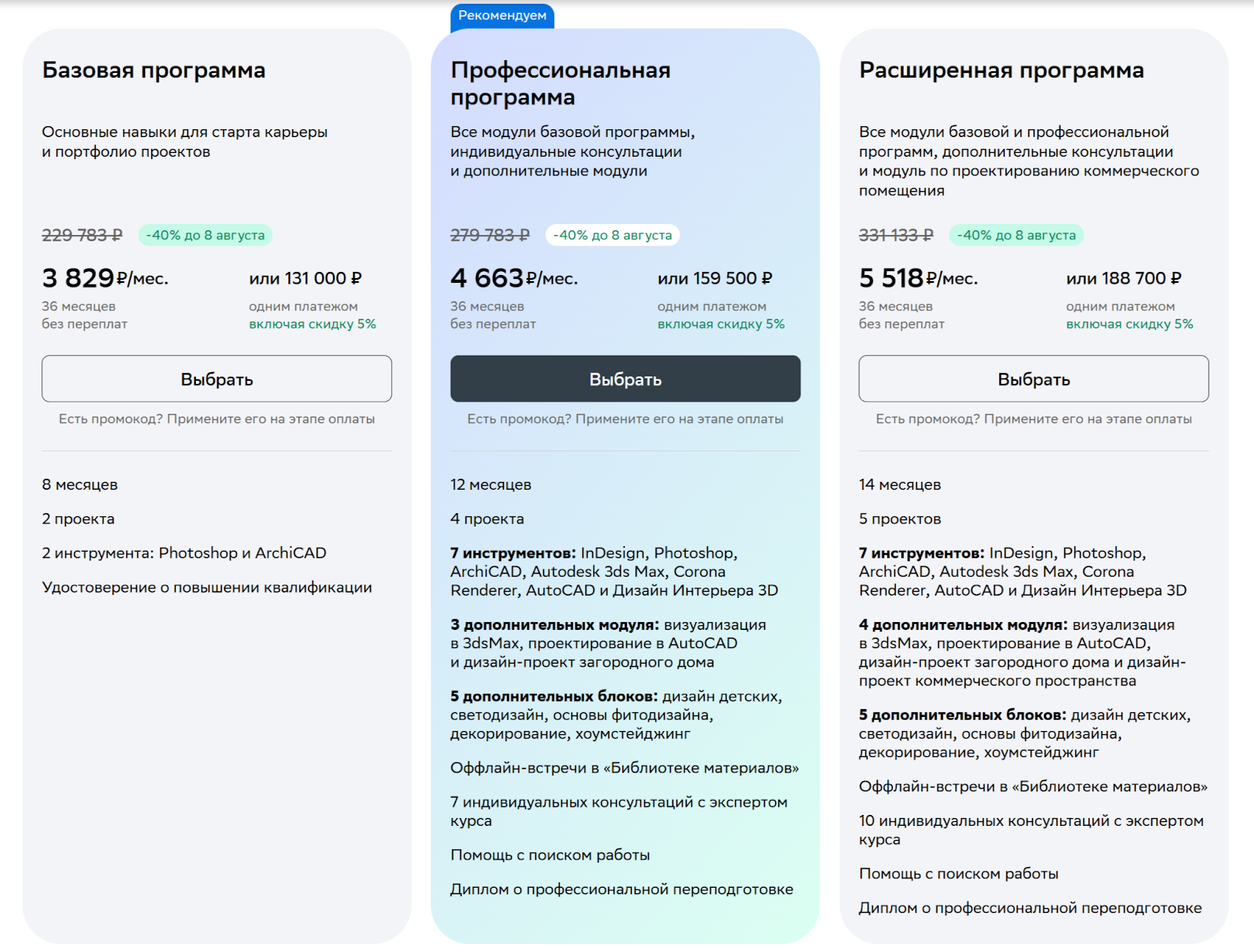Click the promo code hint in the Профессиональная card
This screenshot has width=1254, height=952.
point(625,419)
